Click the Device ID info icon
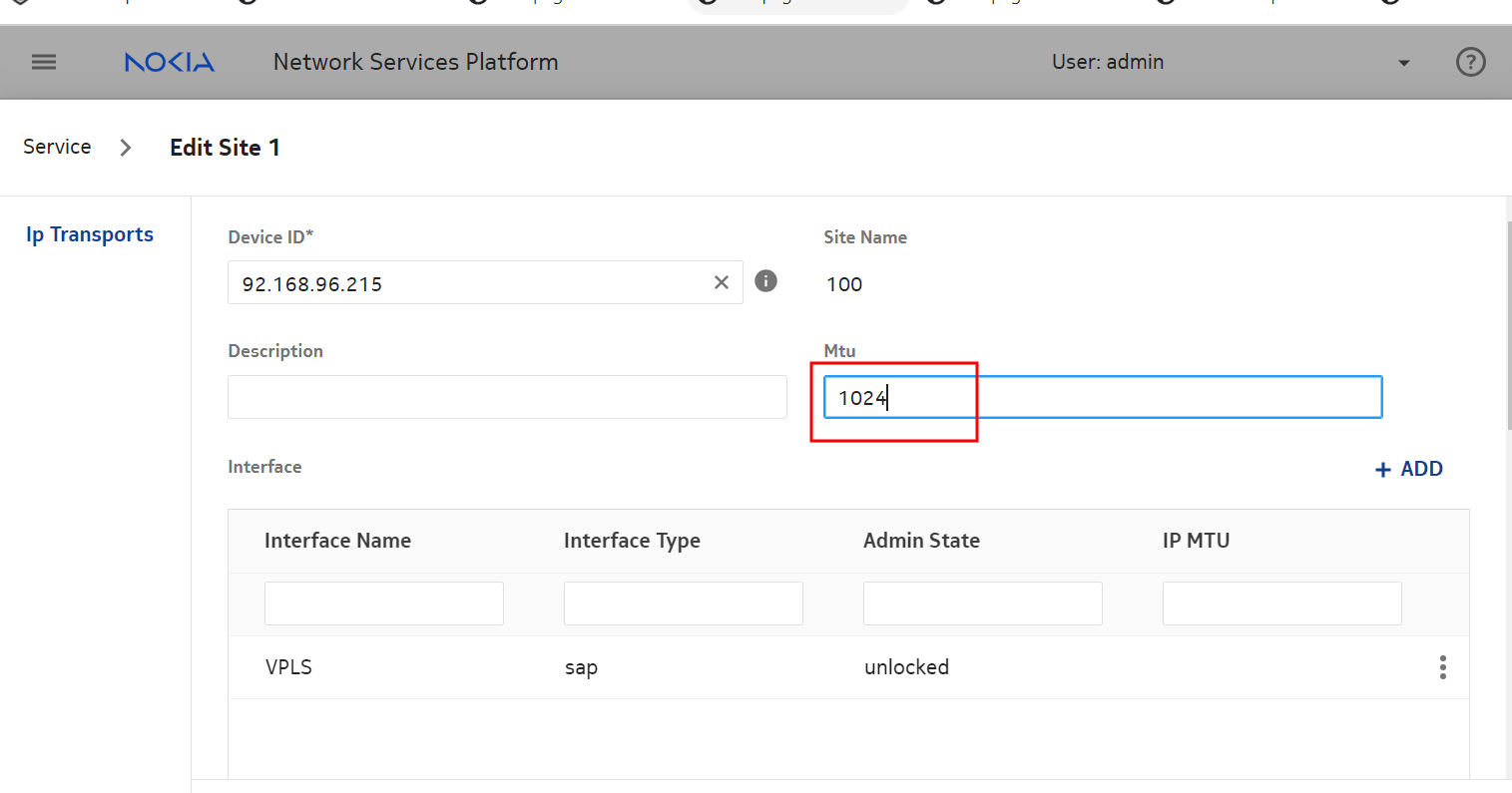 coord(765,281)
